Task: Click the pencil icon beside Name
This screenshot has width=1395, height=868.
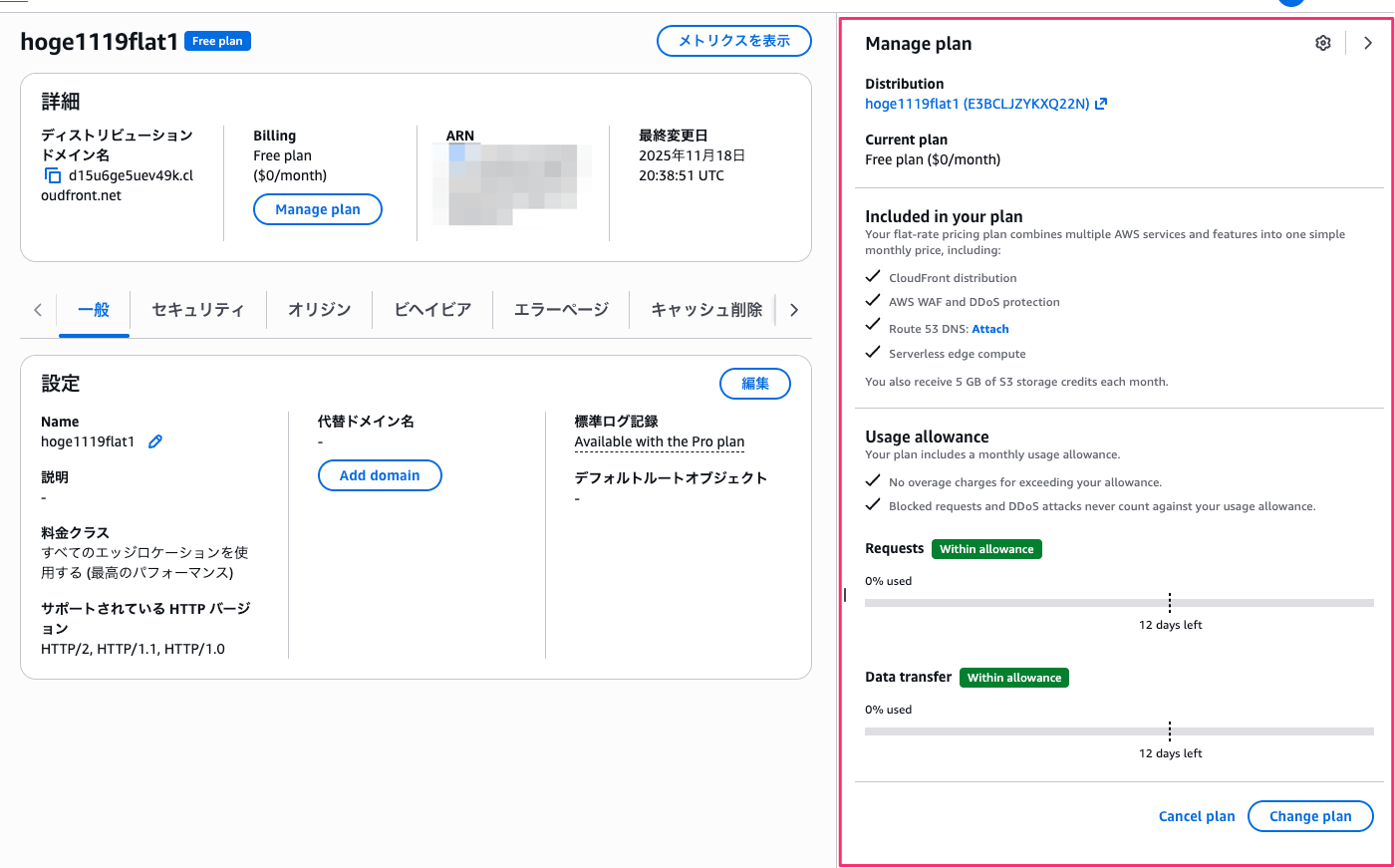Action: coord(155,441)
